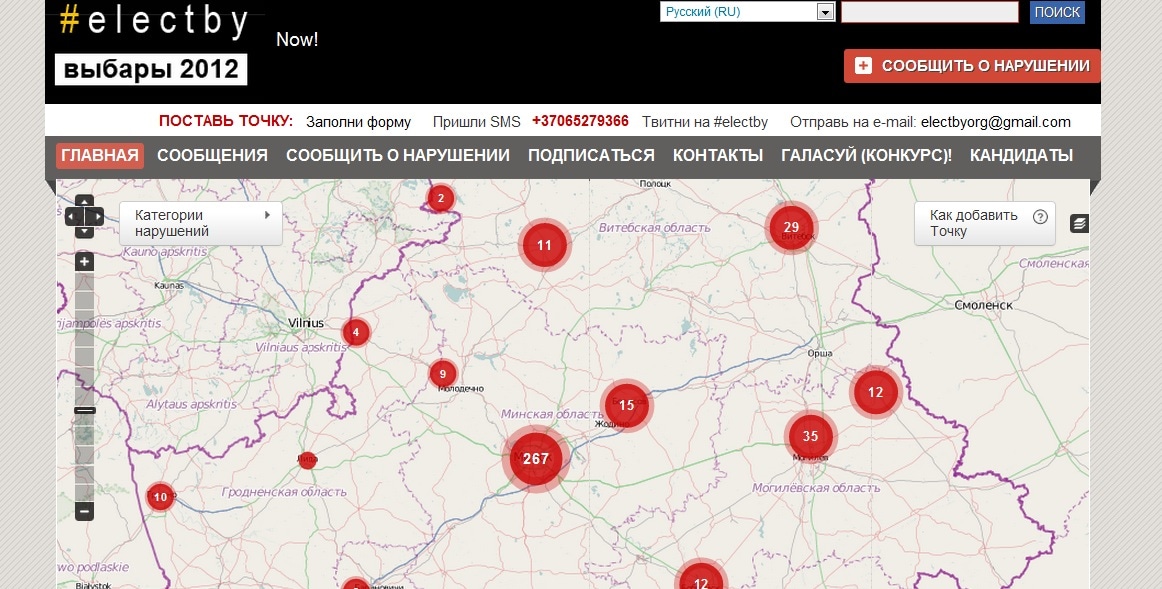Viewport: 1162px width, 589px height.
Task: Follow the Заполни форму link
Action: (358, 122)
